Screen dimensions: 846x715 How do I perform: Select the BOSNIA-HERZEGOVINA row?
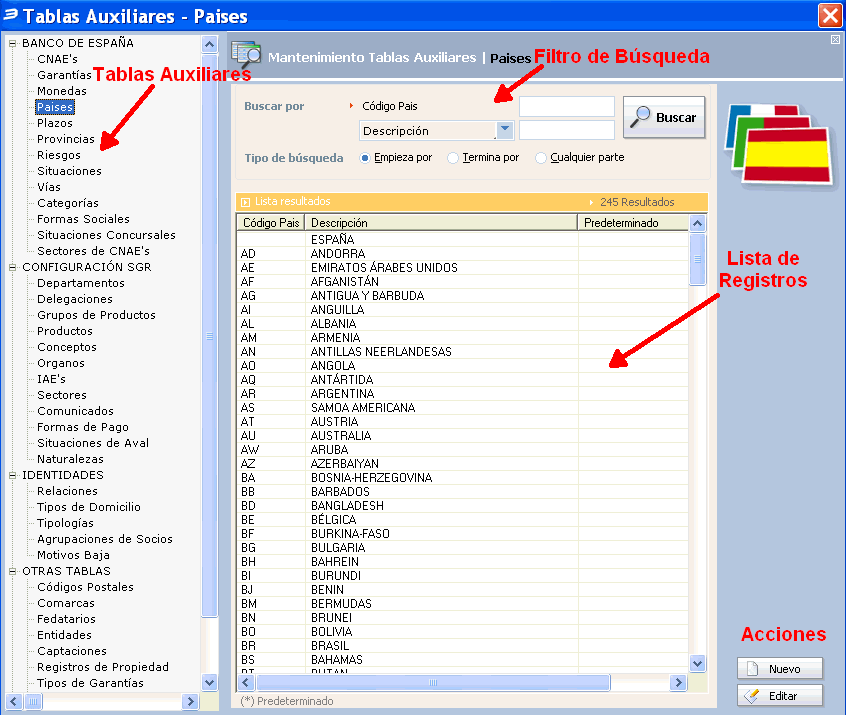[x=462, y=478]
